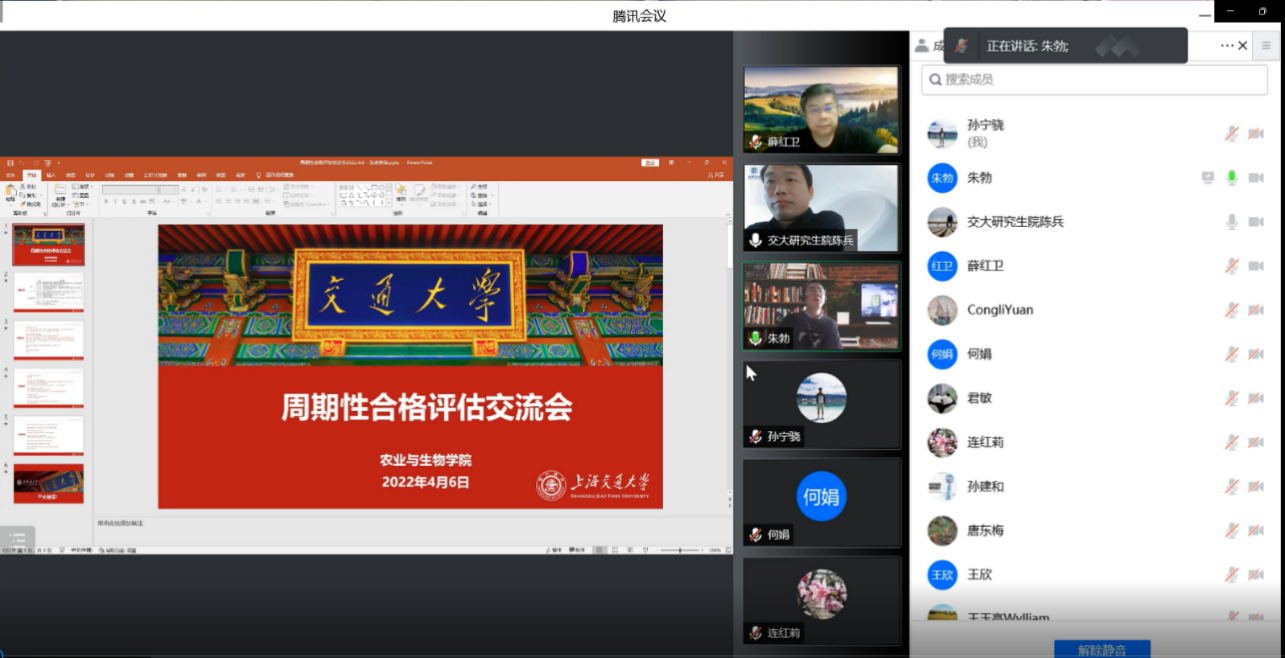
Task: Click the shapes gallery in PowerPoint ribbon
Action: coord(363,194)
